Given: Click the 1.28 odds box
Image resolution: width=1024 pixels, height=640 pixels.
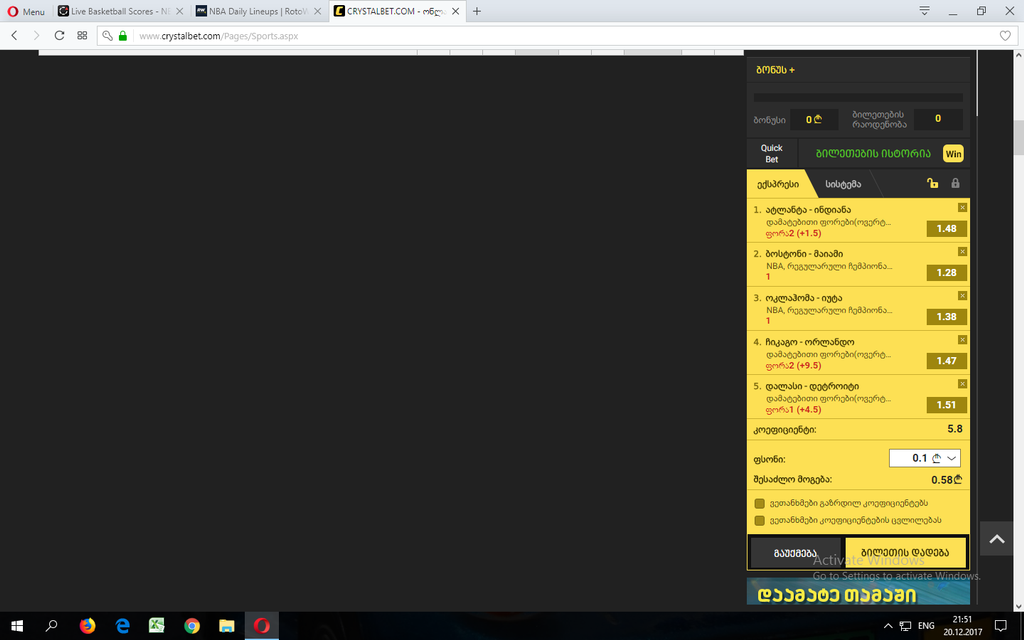Looking at the screenshot, I should tap(946, 272).
